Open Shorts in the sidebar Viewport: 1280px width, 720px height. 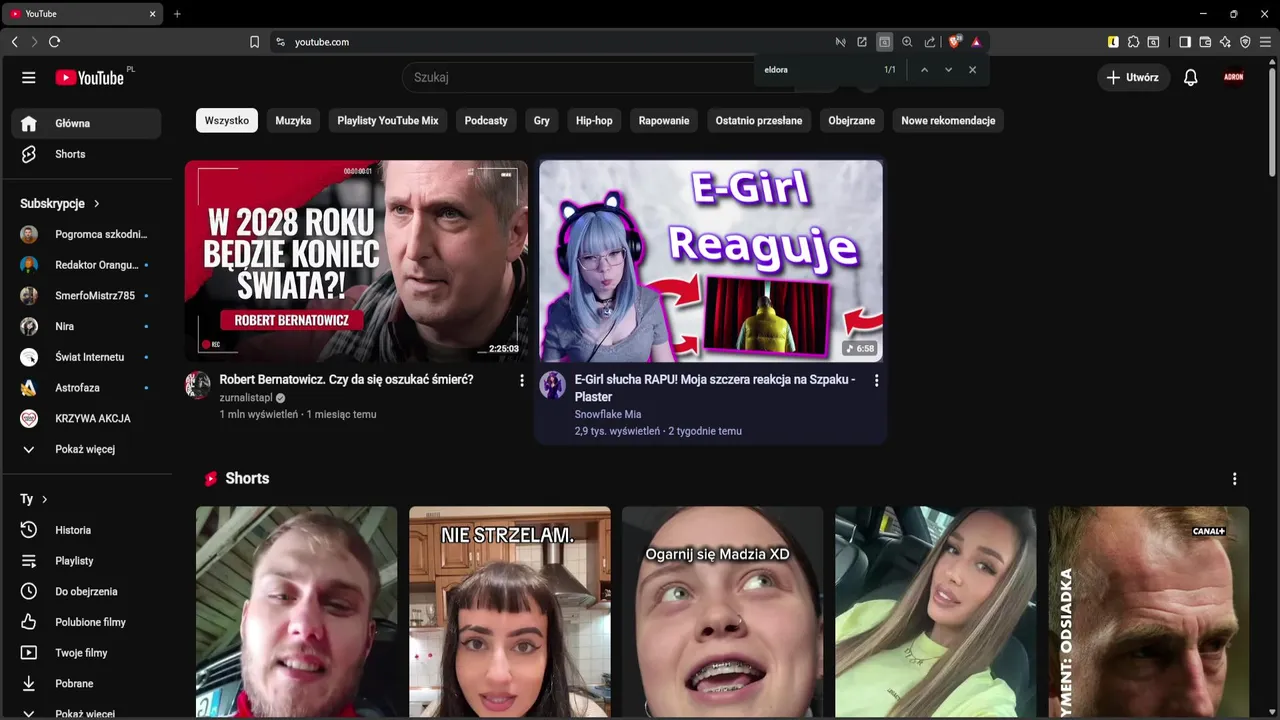(86, 154)
